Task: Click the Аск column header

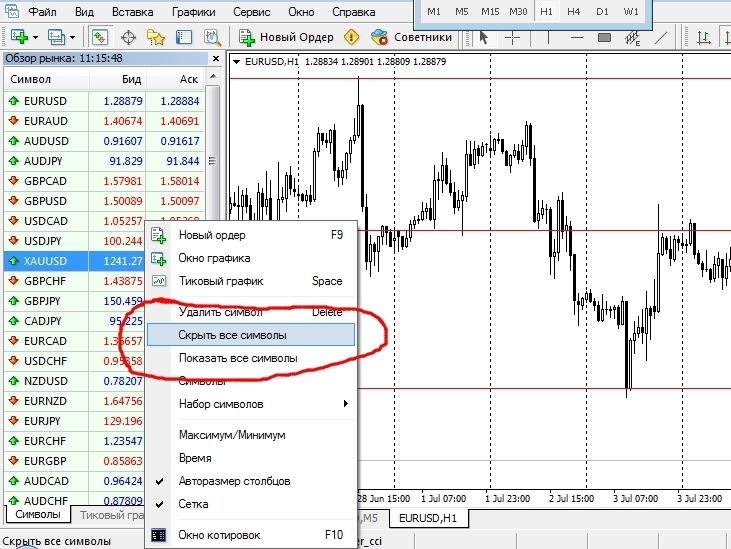Action: tap(176, 79)
